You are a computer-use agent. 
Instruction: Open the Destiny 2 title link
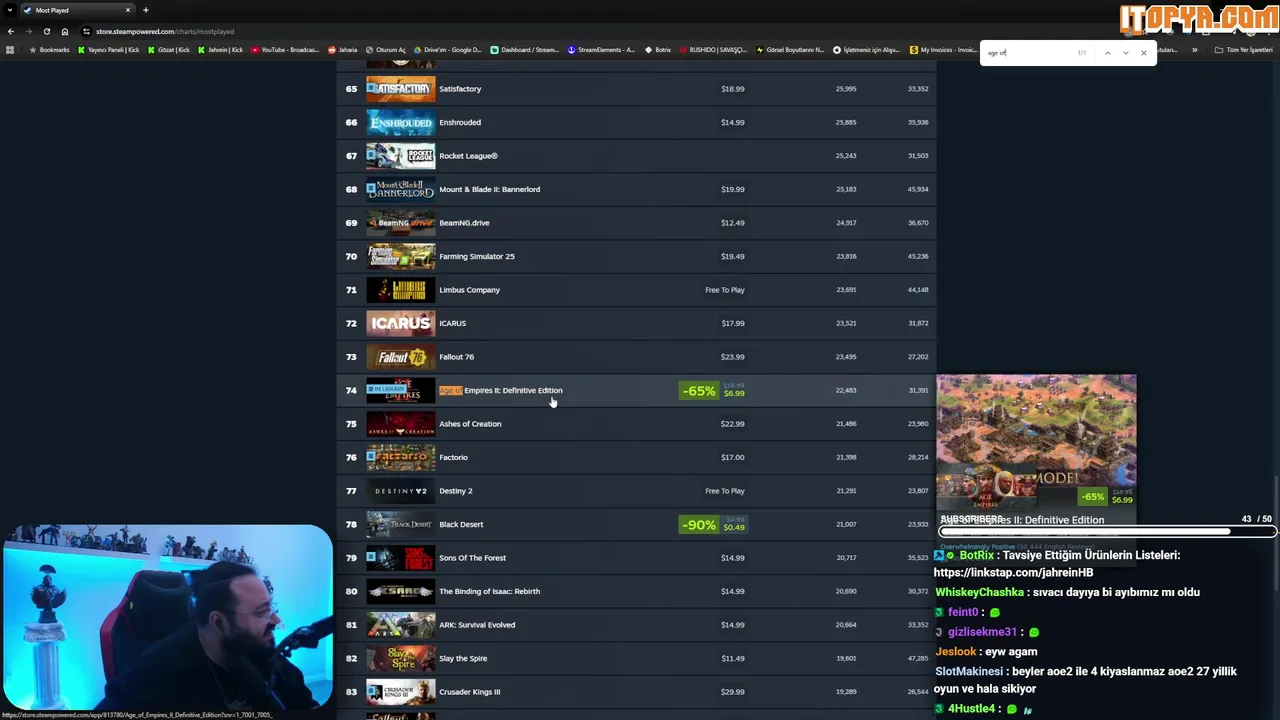(x=455, y=491)
